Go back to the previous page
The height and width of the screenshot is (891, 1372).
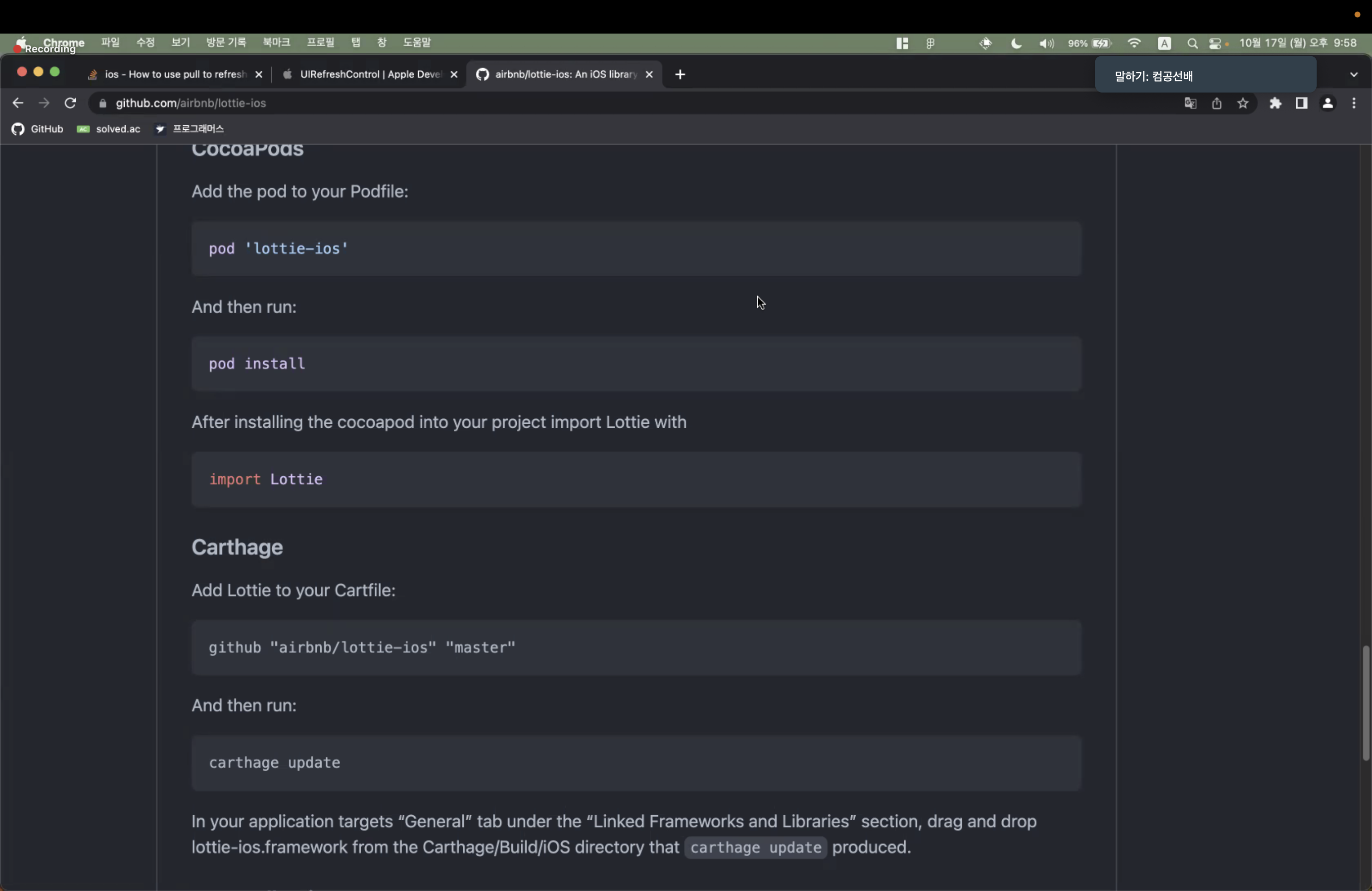point(18,103)
